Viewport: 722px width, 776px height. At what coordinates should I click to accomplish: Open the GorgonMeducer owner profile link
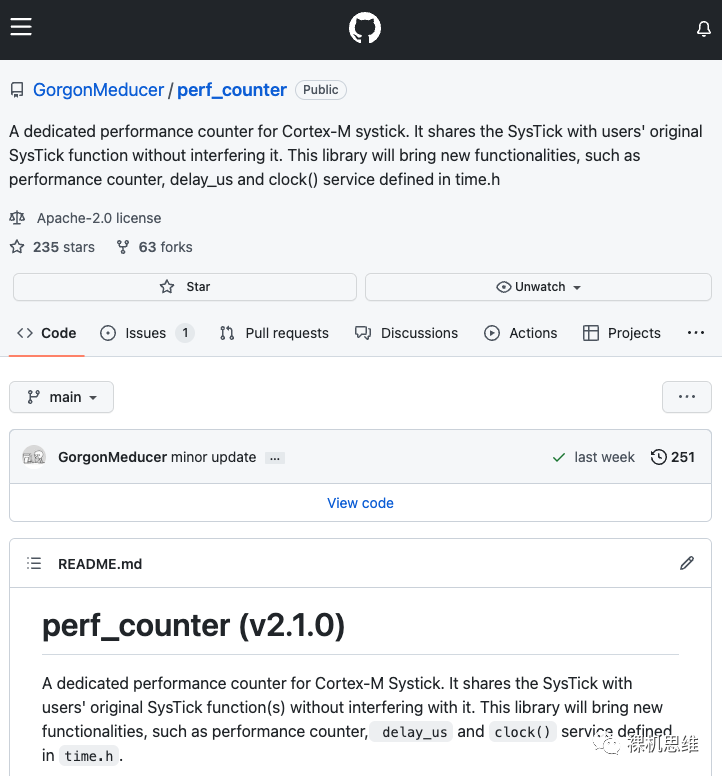pos(98,90)
